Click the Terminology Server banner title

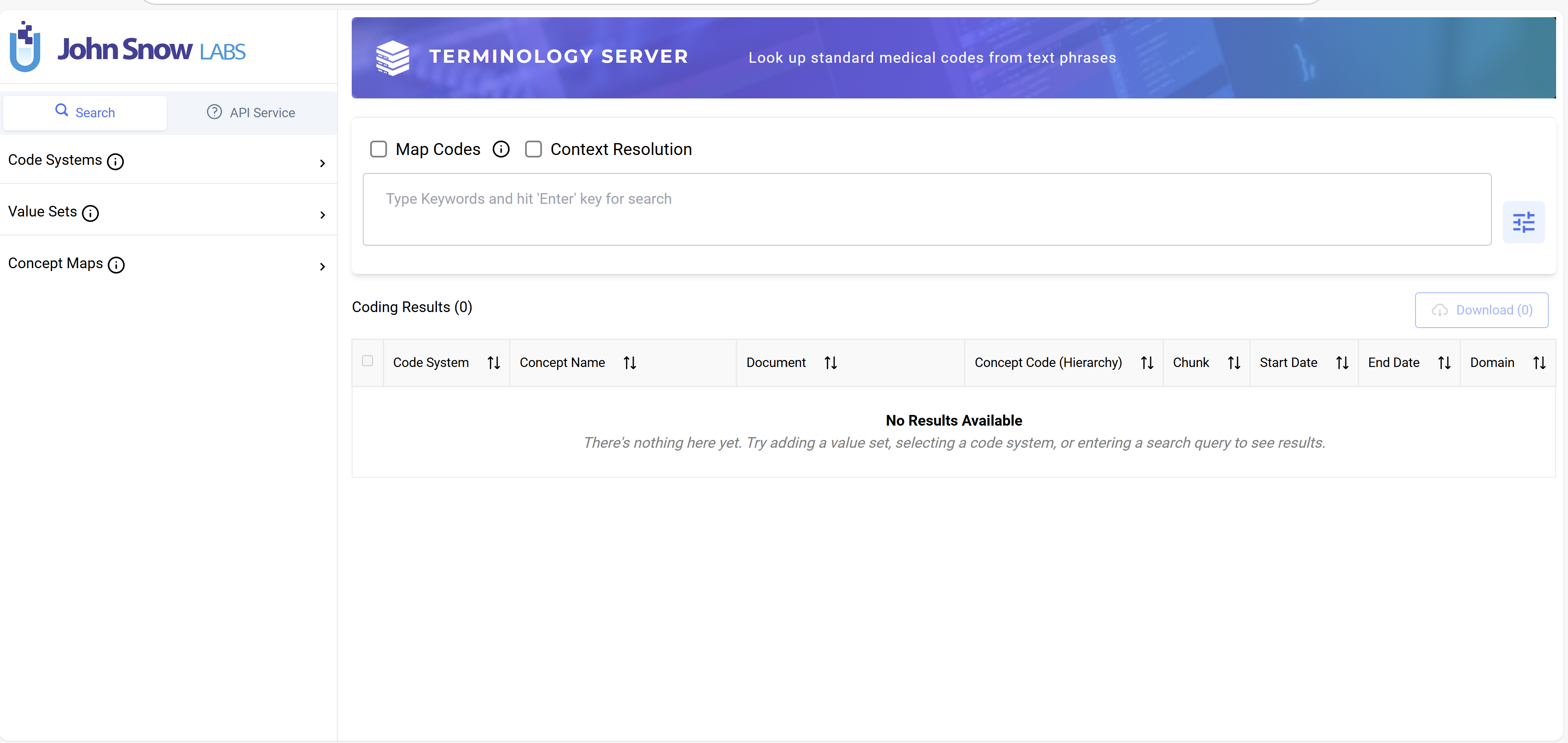pos(559,57)
